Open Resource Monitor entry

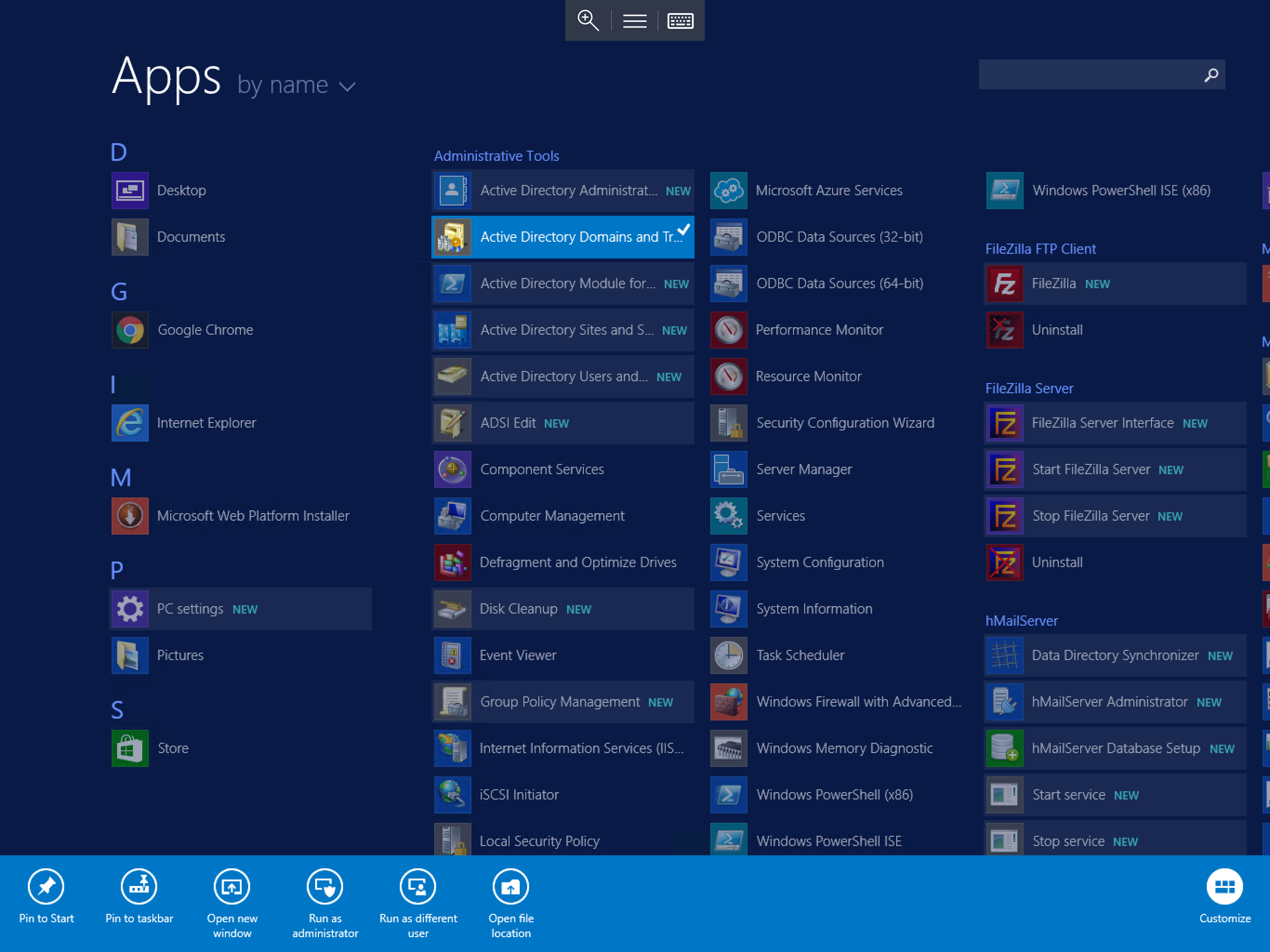(839, 377)
